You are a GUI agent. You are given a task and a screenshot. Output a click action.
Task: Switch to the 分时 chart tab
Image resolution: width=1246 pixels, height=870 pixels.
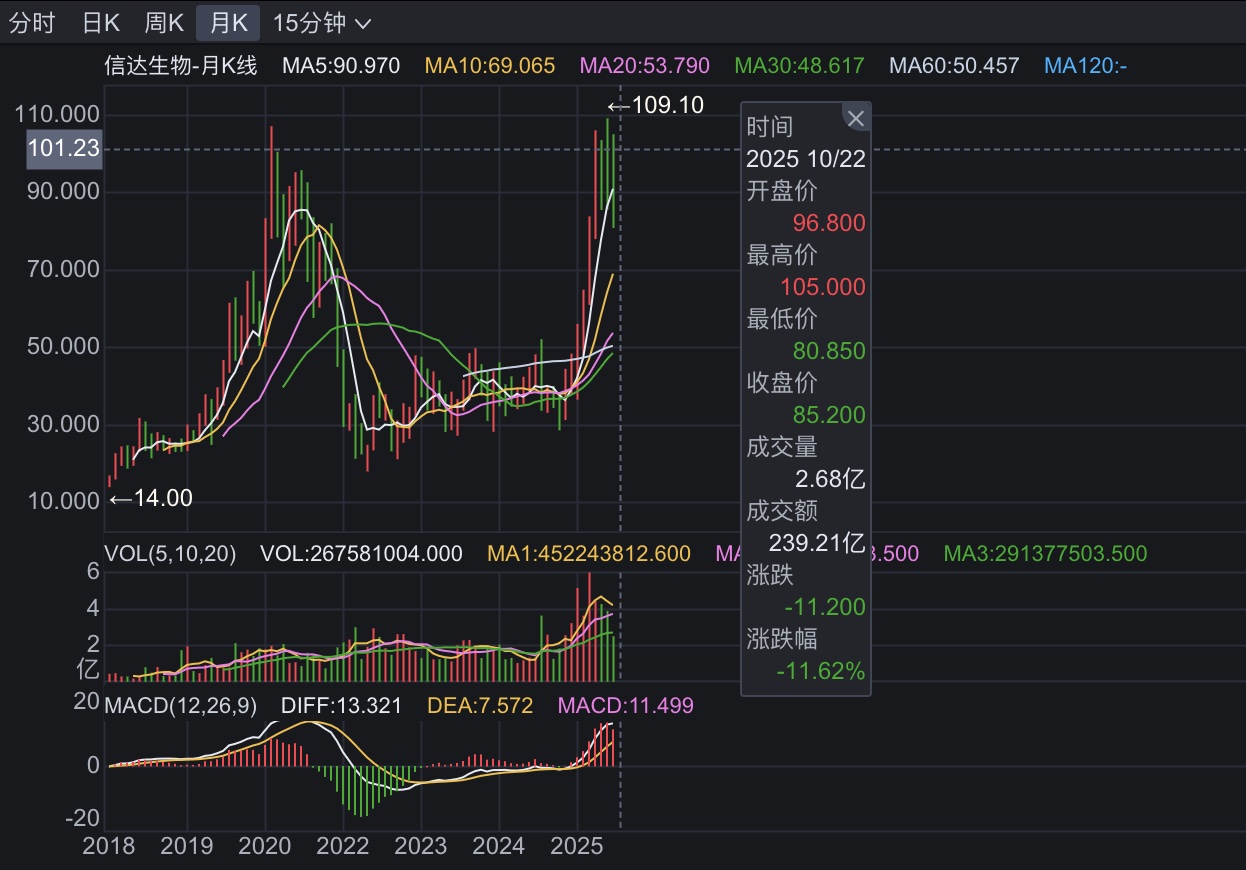click(32, 22)
